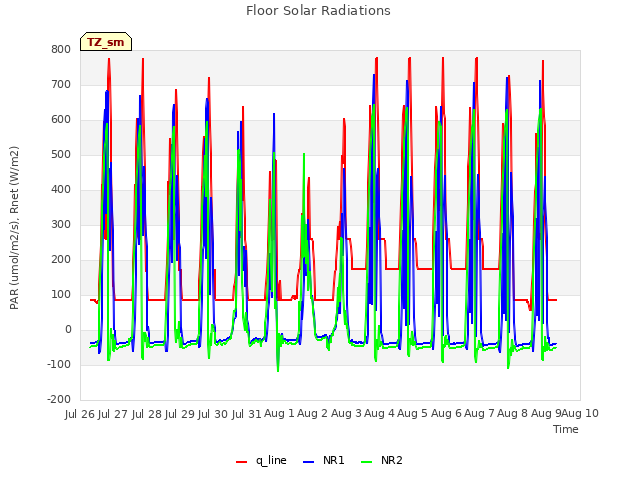Click the Time x-axis label
The width and height of the screenshot is (640, 480).
pos(565,429)
